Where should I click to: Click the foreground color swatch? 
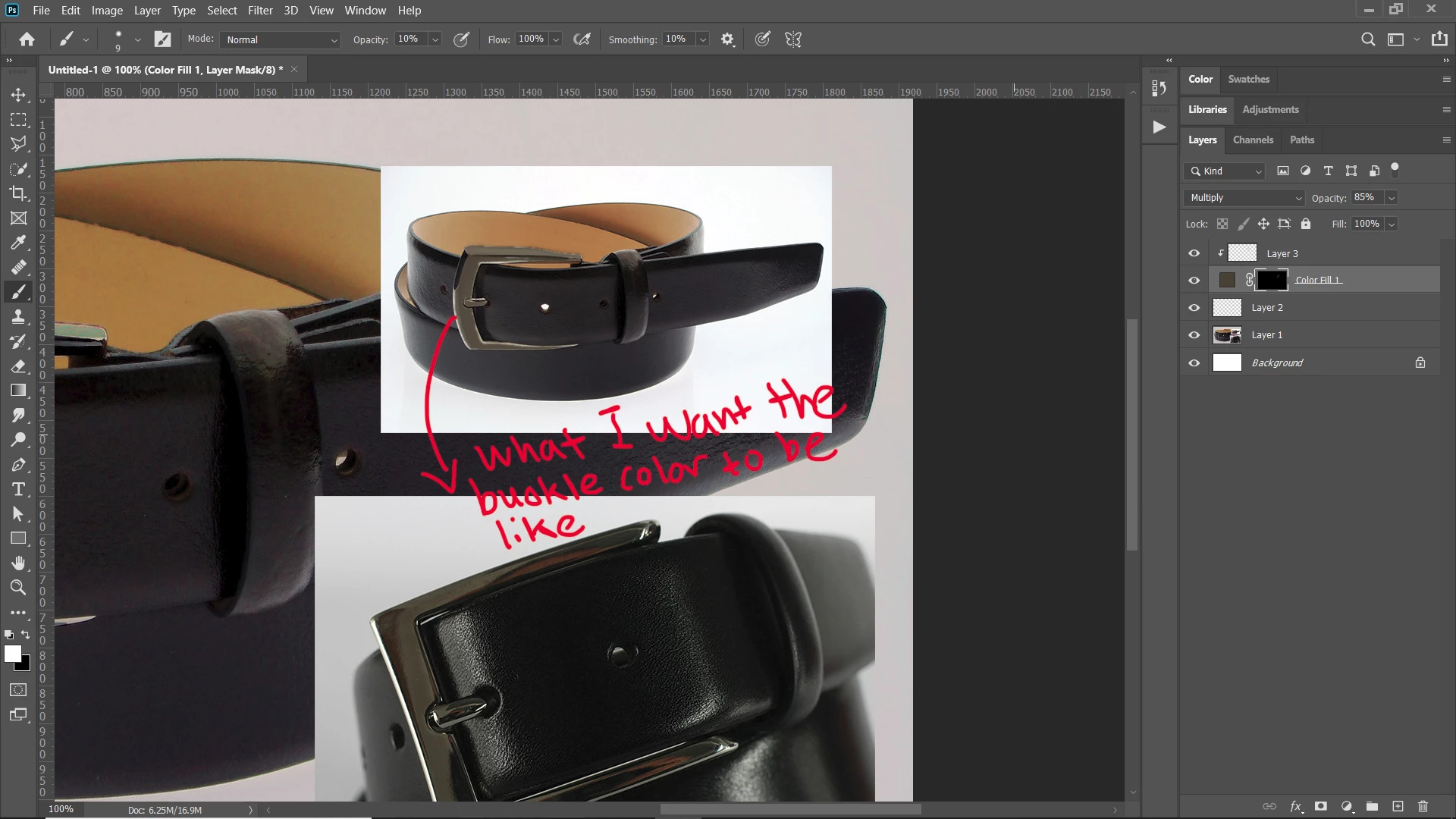click(12, 654)
